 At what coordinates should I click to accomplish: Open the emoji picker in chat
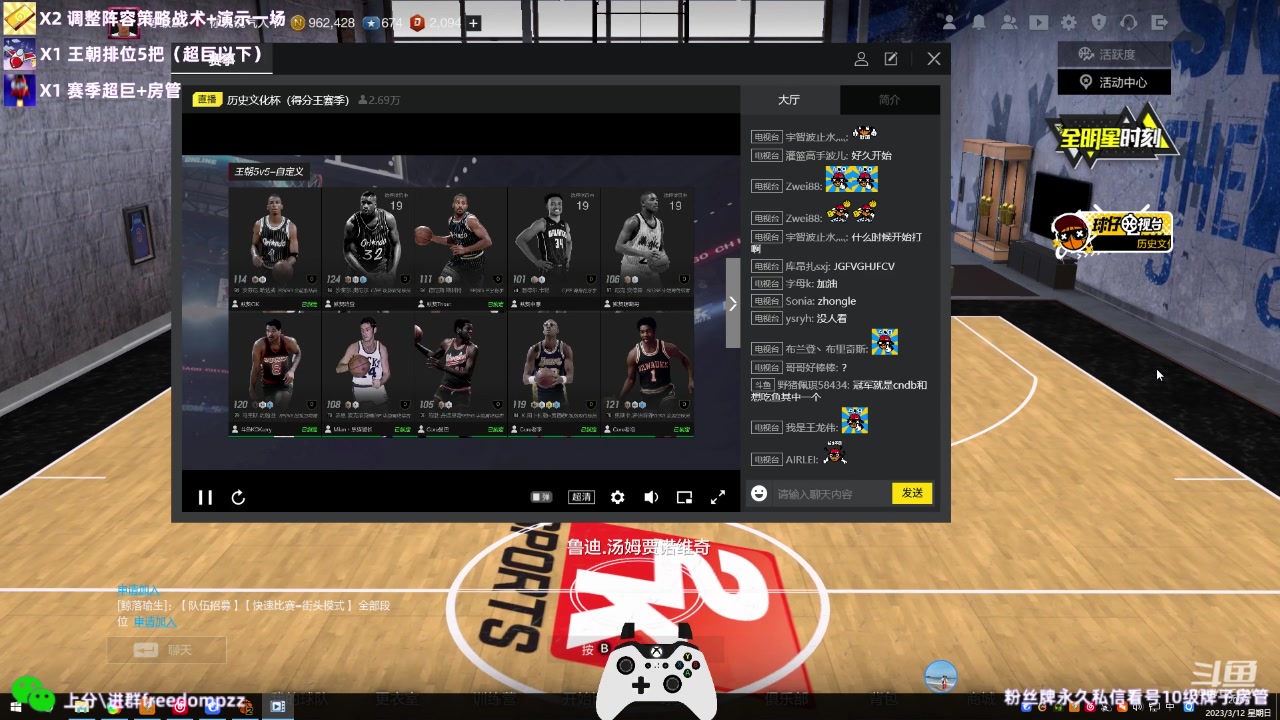[759, 493]
